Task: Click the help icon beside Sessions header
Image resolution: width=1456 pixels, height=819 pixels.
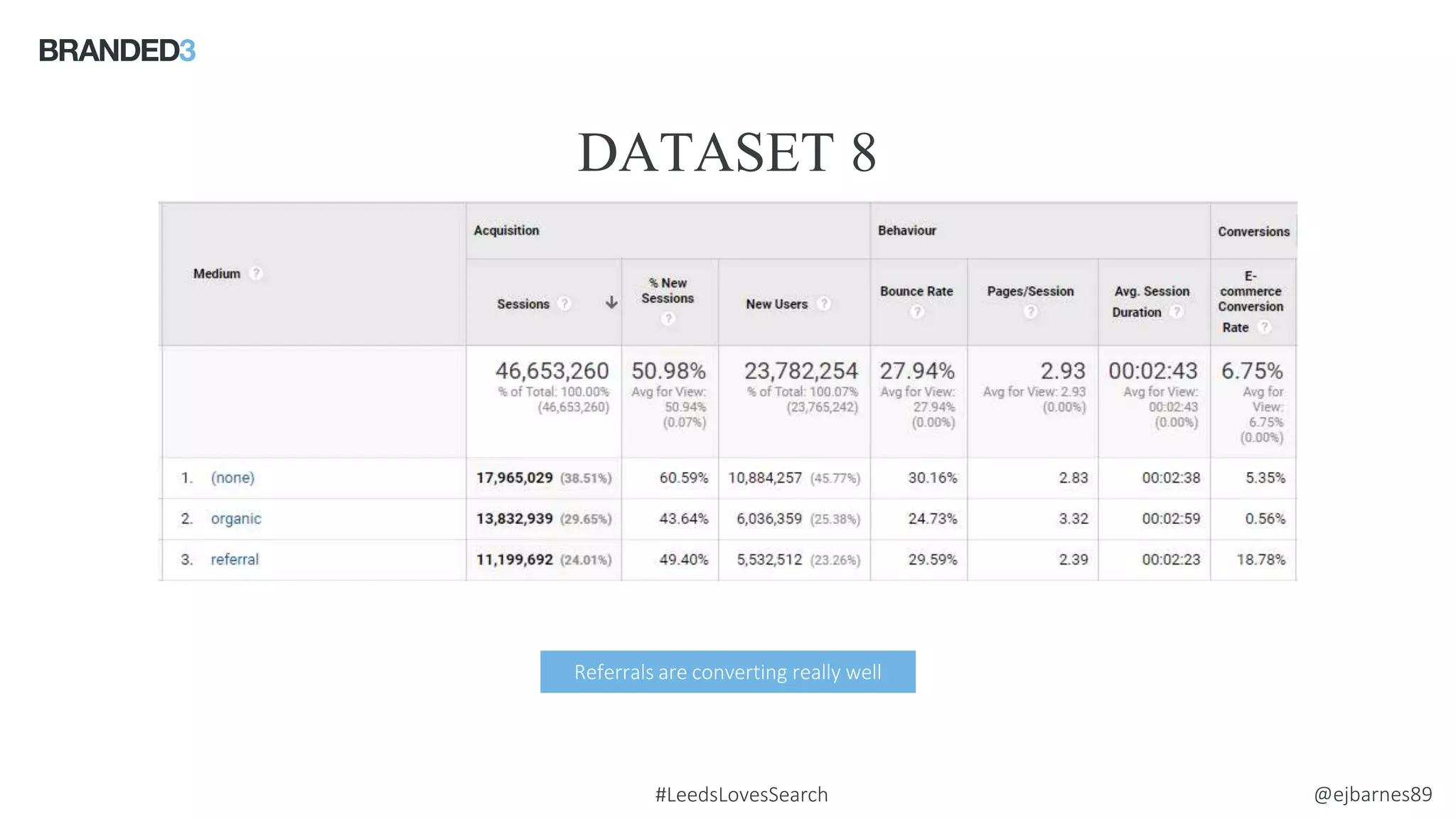Action: pyautogui.click(x=564, y=304)
